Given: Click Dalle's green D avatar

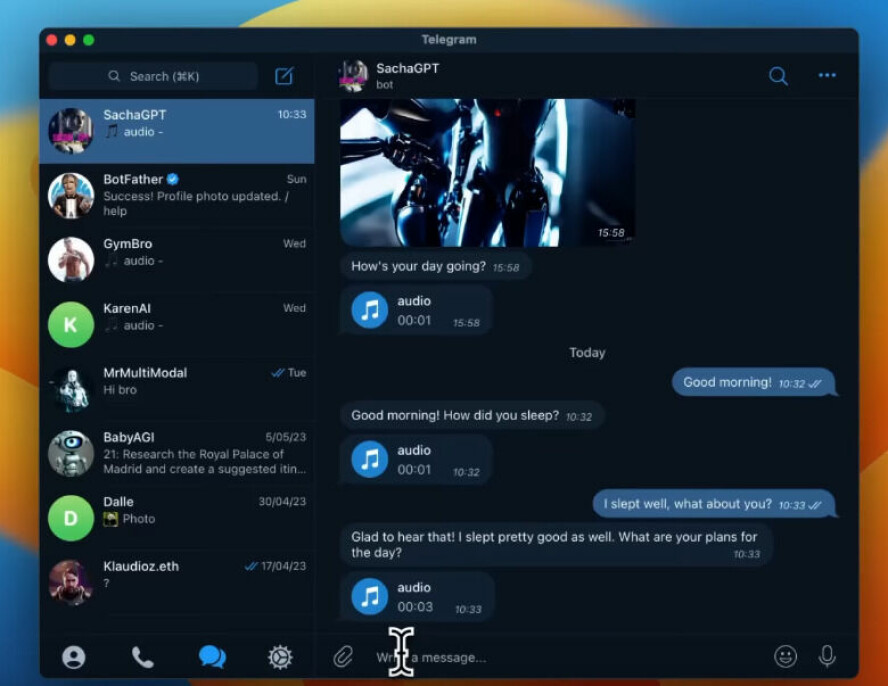Looking at the screenshot, I should coord(71,518).
